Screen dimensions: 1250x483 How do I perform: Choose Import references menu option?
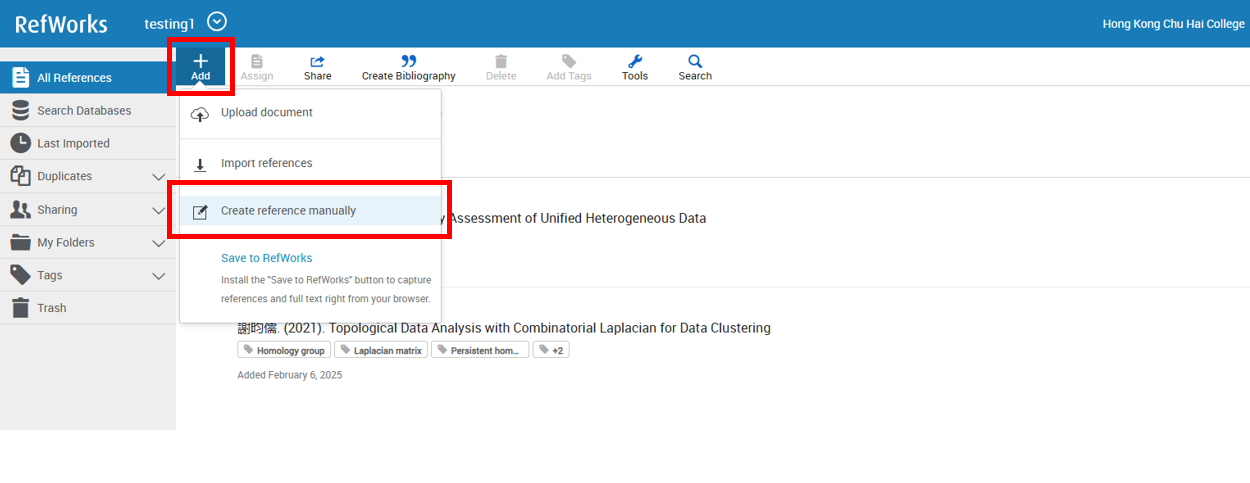266,163
